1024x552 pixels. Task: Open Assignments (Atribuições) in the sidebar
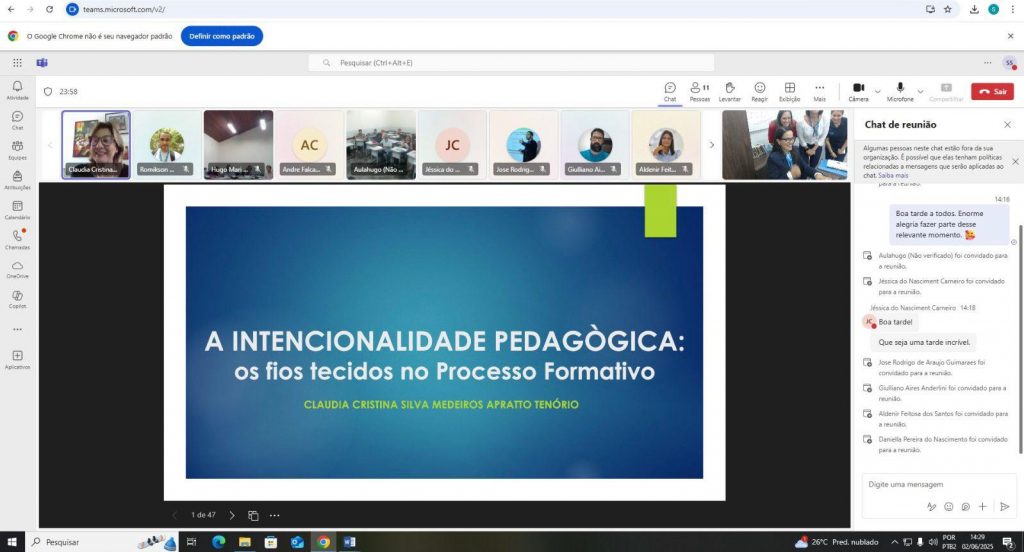(18, 180)
